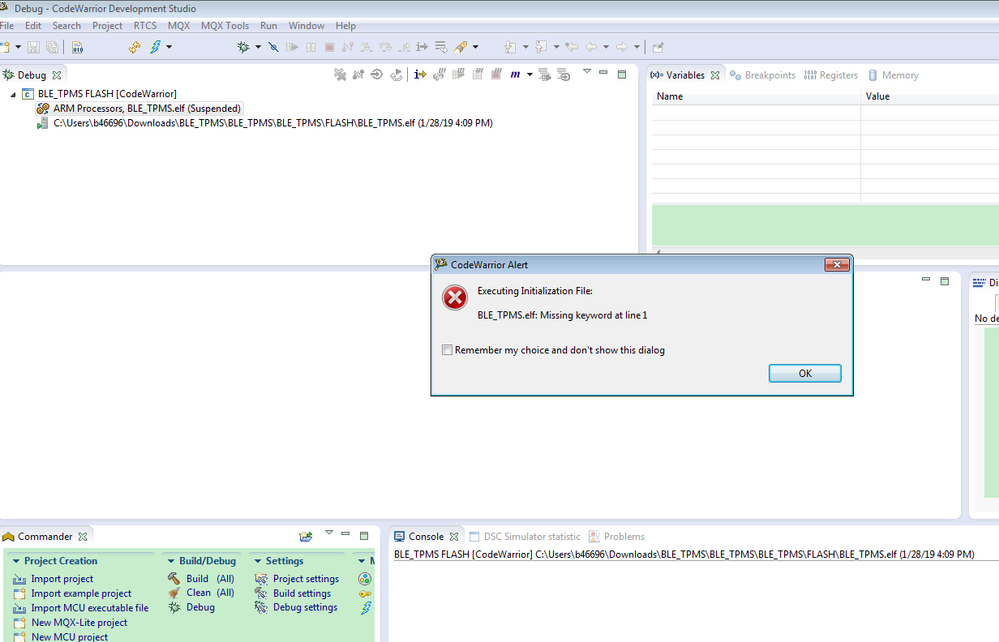Screen dimensions: 999x642
Task: Select 'ARM Processors, BLE_TPMS.elf (Suspended)' entry
Action: tap(147, 108)
